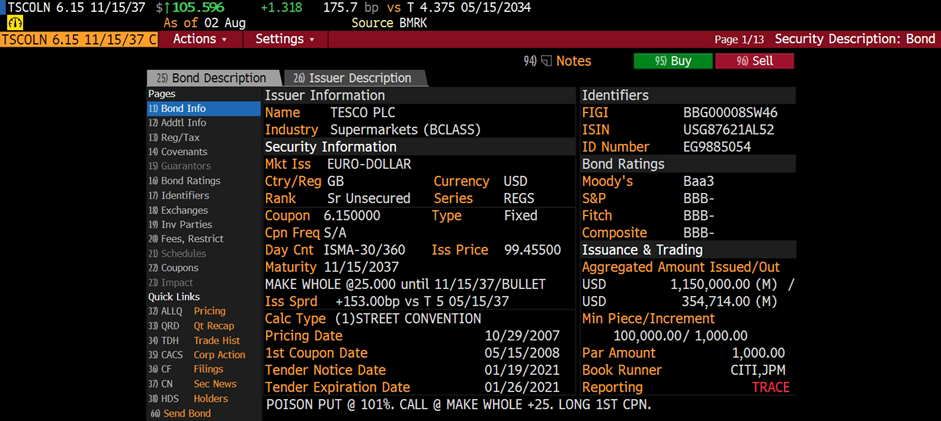
Task: Click the red Sell button
Action: 754,61
